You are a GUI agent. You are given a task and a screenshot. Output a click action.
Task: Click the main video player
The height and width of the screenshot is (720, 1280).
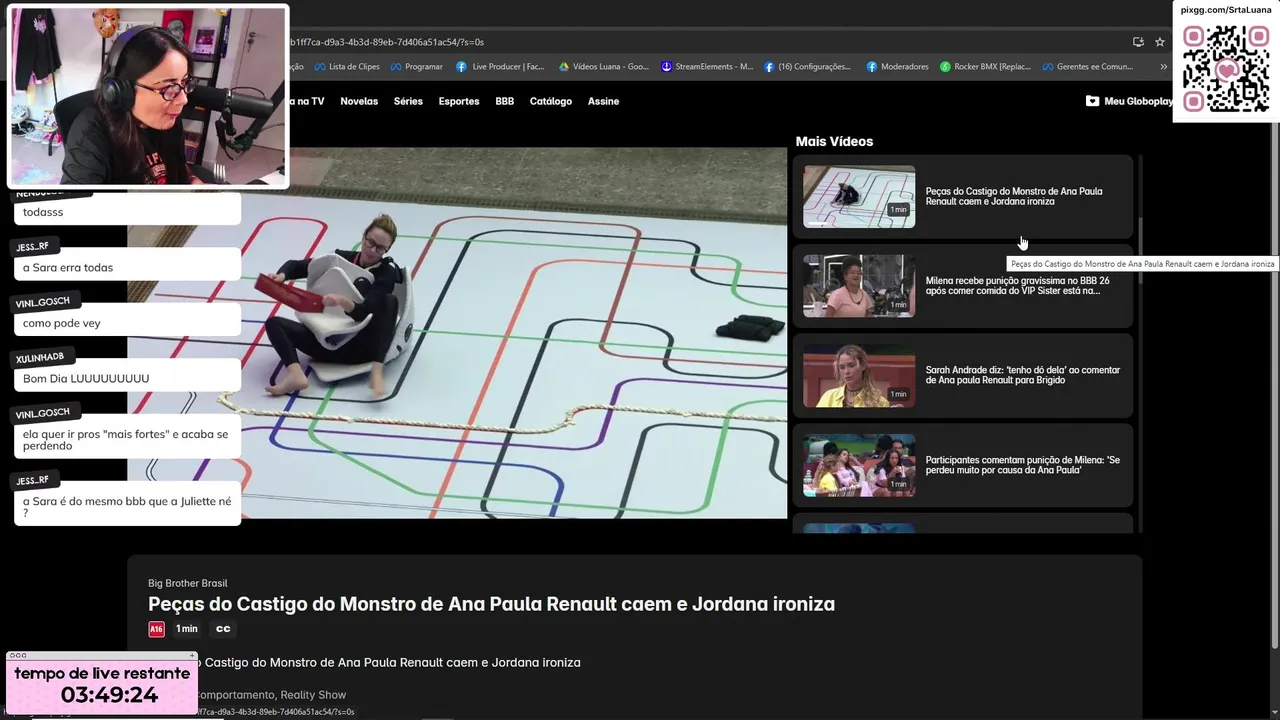point(457,333)
